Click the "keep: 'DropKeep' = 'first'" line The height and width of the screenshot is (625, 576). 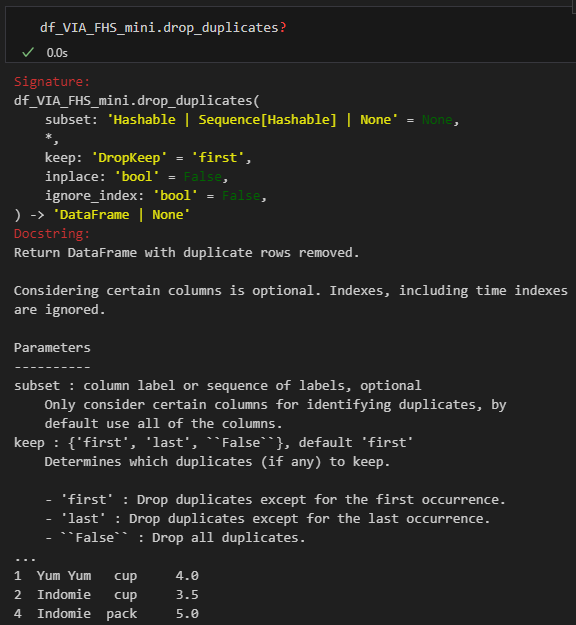148,157
